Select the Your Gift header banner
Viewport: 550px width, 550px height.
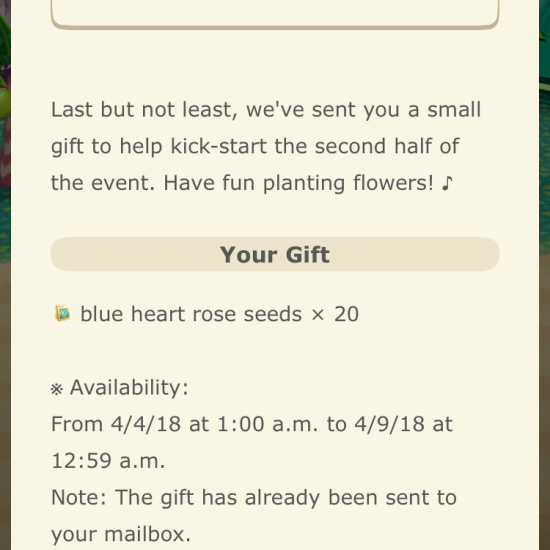tap(275, 254)
